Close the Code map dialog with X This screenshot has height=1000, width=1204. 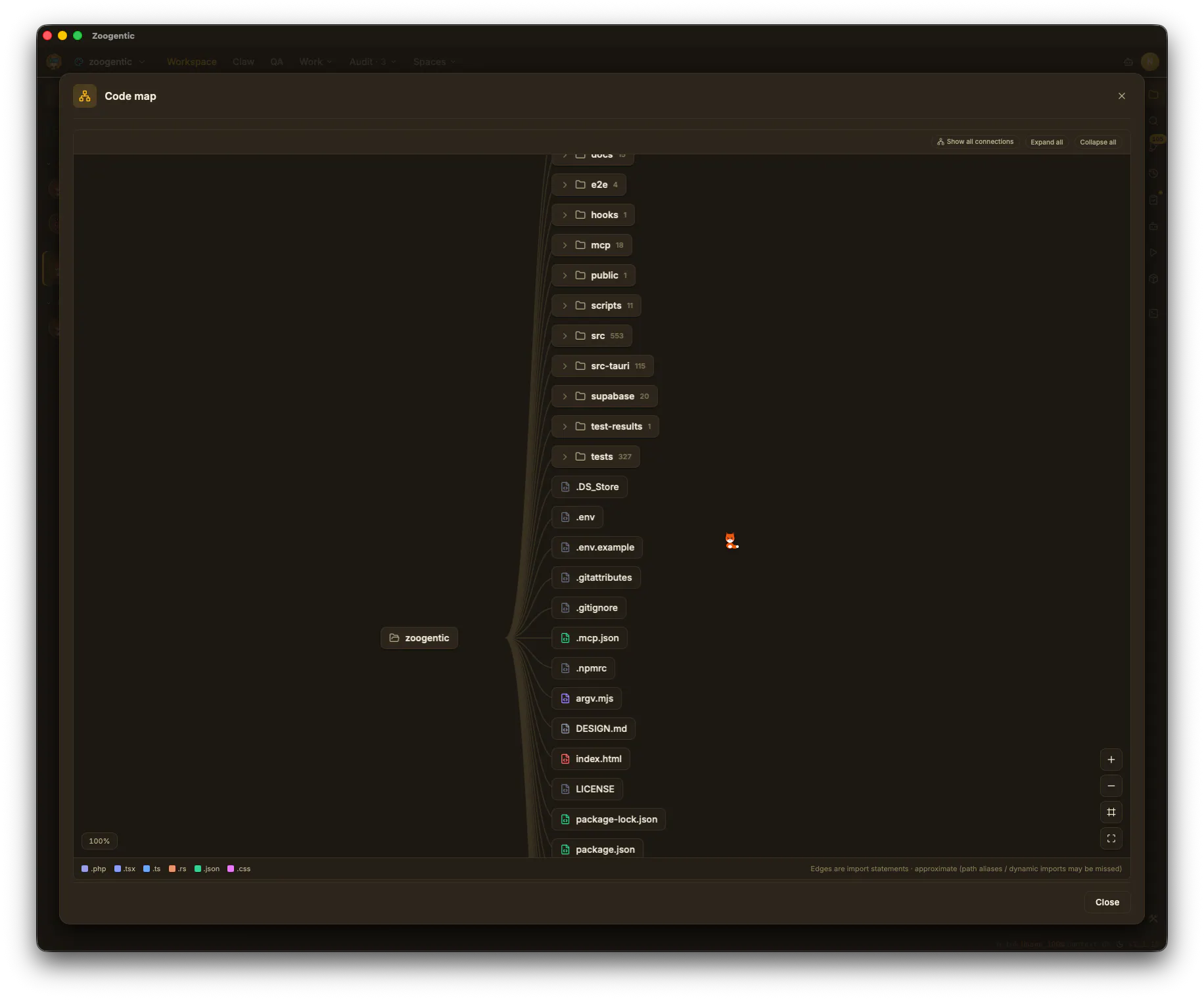point(1121,96)
